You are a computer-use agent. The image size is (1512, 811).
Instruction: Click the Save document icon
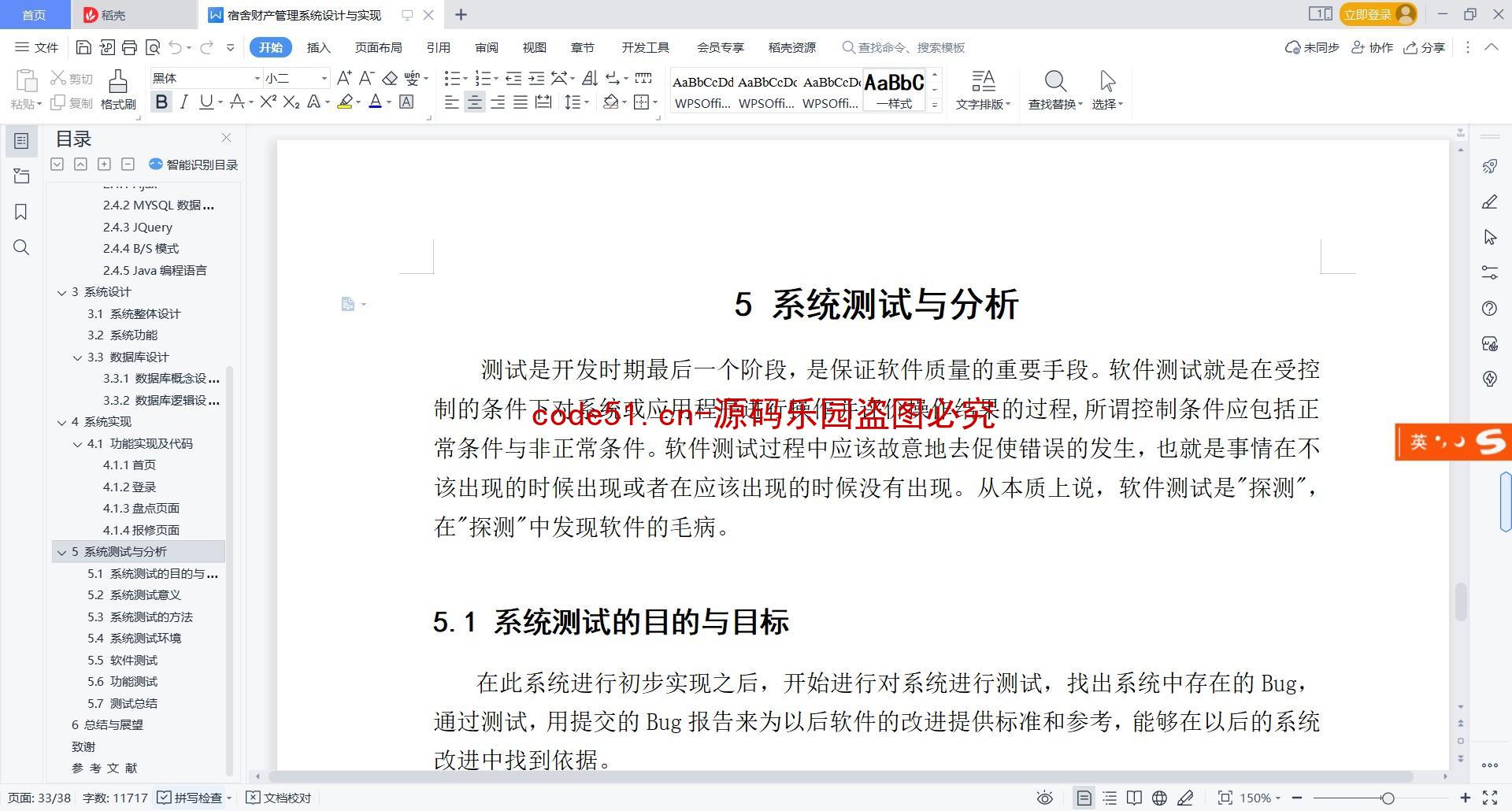(83, 47)
